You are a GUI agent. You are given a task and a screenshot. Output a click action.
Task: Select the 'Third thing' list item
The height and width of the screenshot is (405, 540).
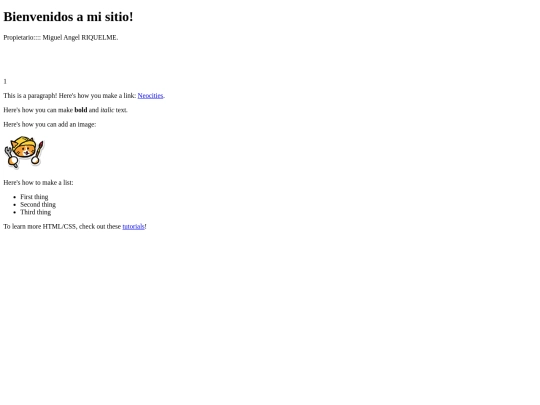35,212
